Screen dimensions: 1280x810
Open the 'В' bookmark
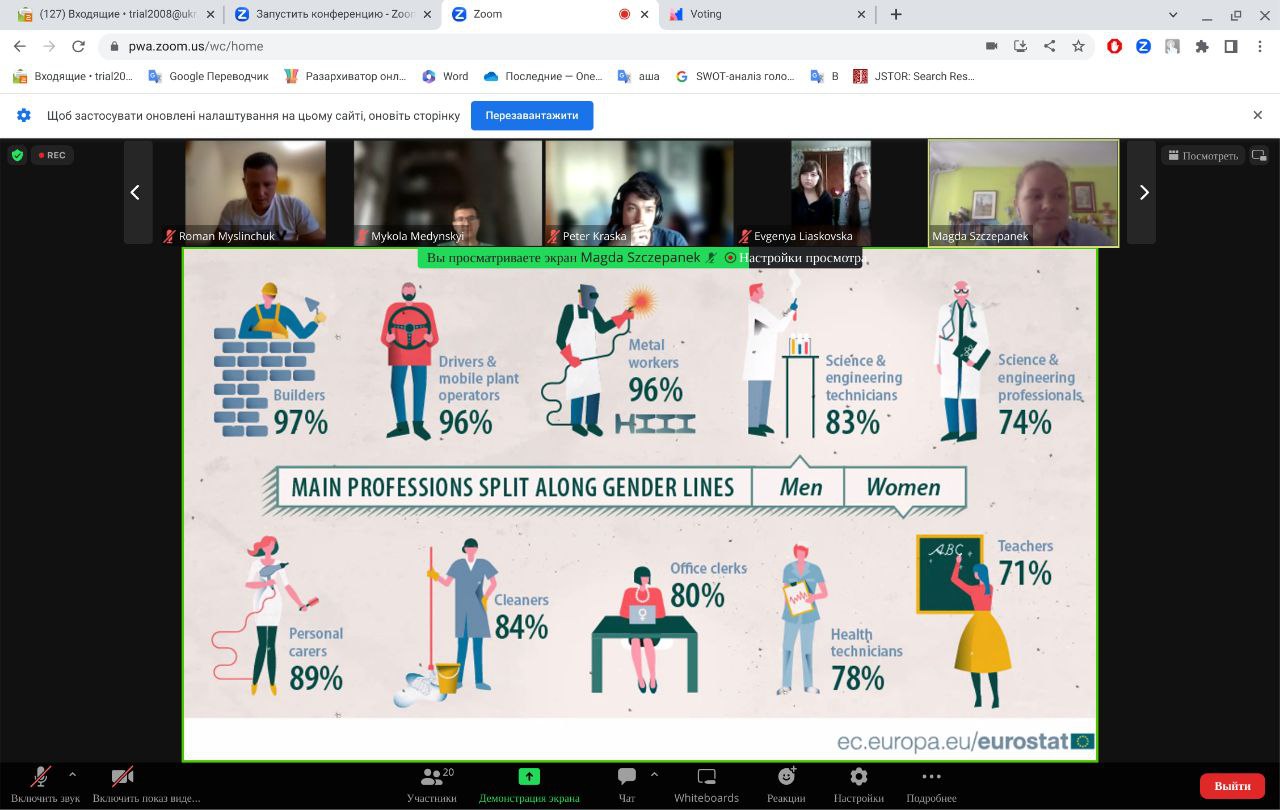click(825, 76)
